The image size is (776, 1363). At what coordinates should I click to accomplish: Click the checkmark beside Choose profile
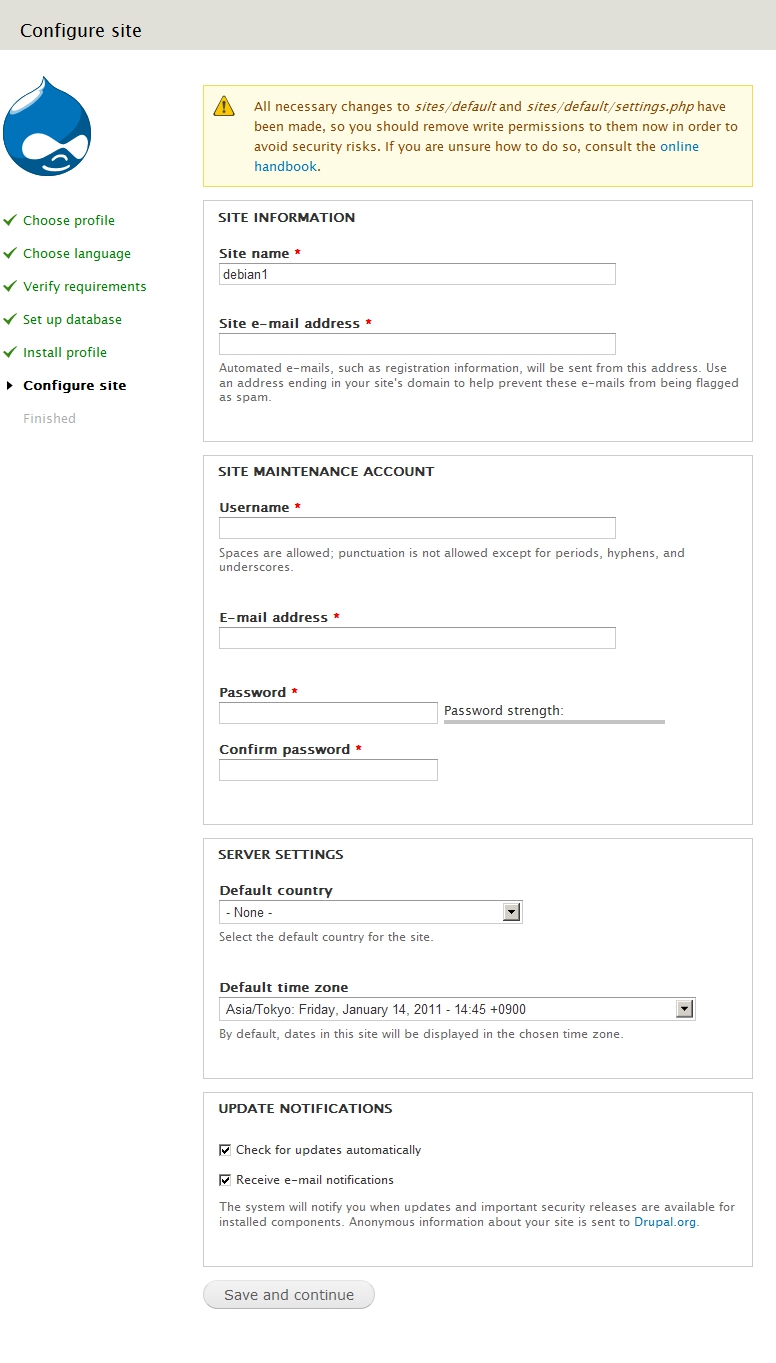pos(10,220)
